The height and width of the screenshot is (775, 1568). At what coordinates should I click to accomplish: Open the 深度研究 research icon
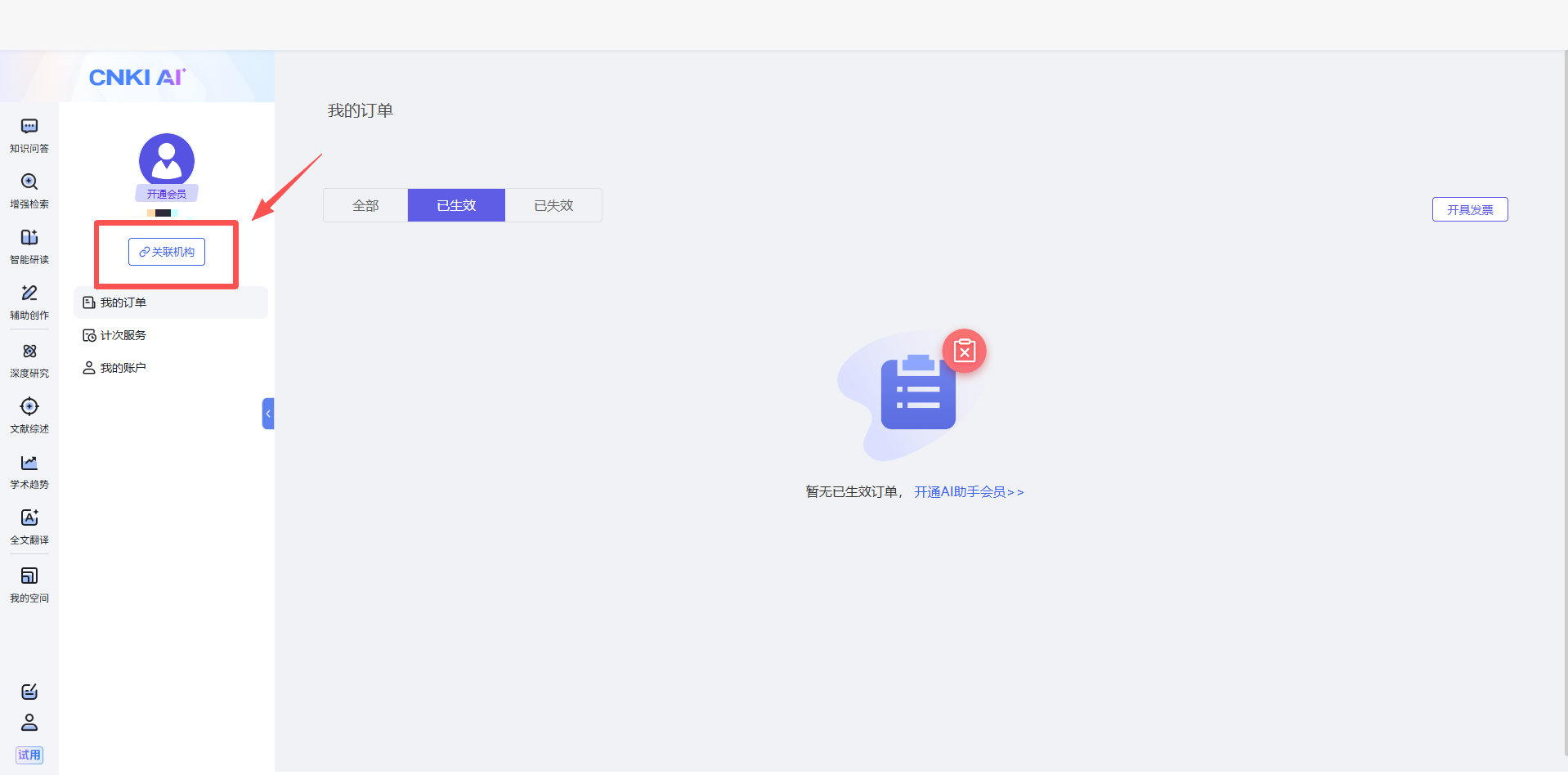pyautogui.click(x=29, y=352)
